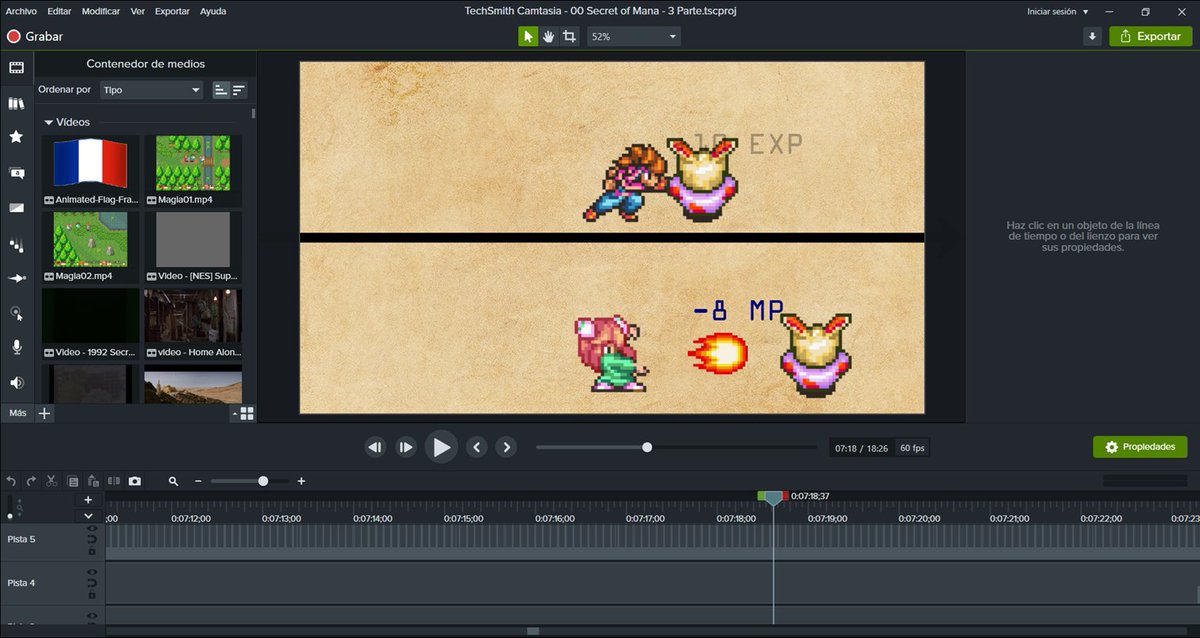Viewport: 1200px width, 638px height.
Task: Open the Transitions icon in sidebar
Action: (16, 208)
